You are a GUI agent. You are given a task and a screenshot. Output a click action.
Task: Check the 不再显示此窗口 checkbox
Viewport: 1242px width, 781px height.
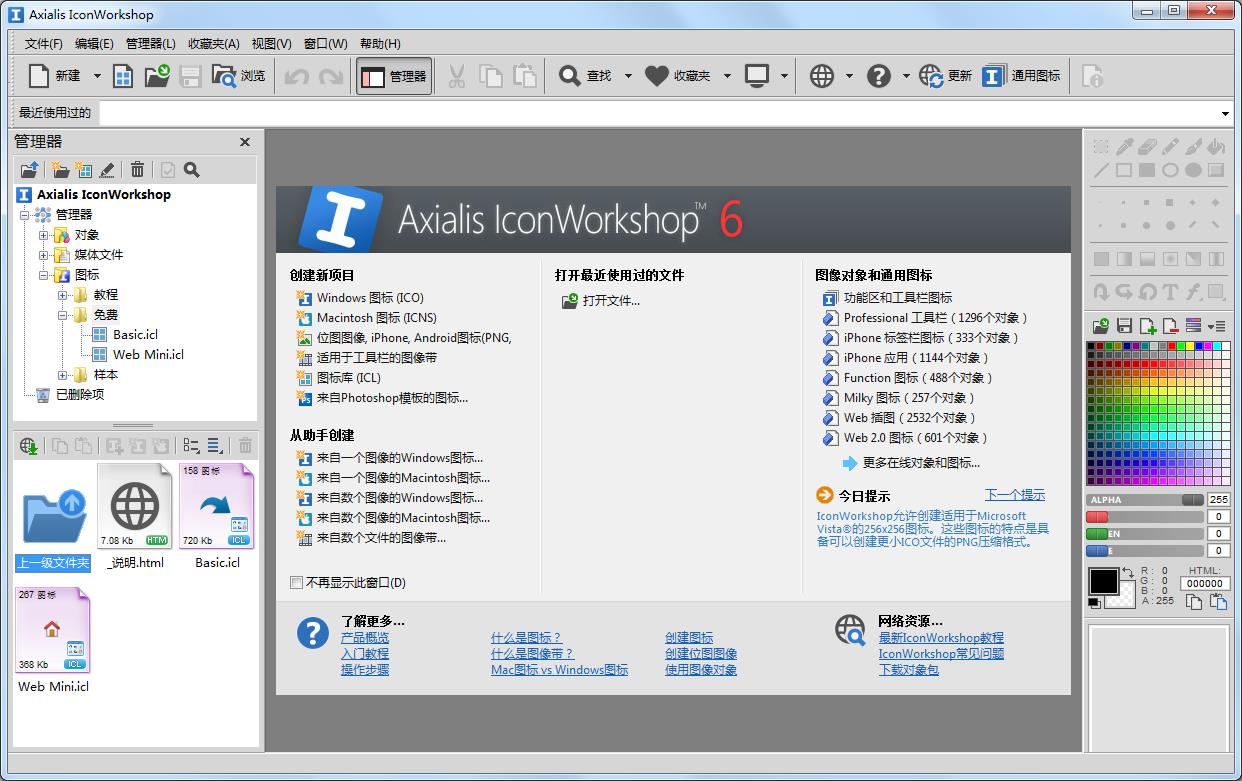tap(296, 582)
